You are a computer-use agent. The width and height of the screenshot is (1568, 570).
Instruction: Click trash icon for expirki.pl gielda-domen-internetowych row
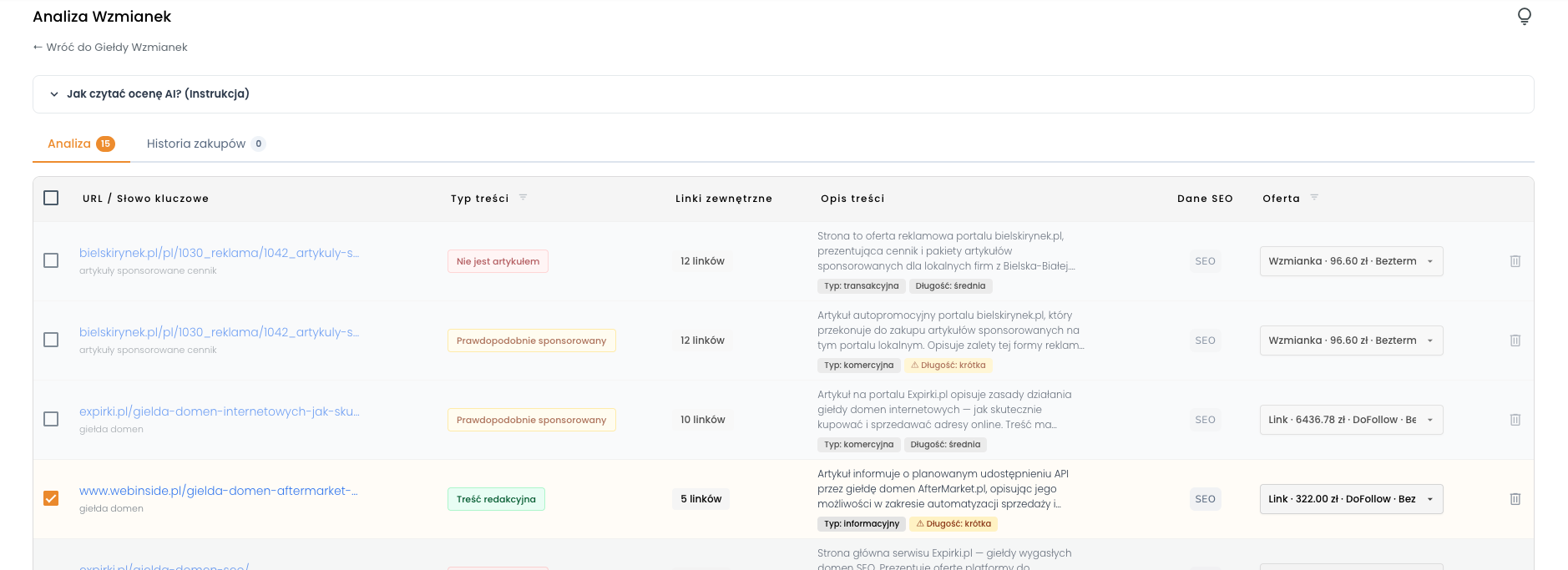(x=1515, y=420)
